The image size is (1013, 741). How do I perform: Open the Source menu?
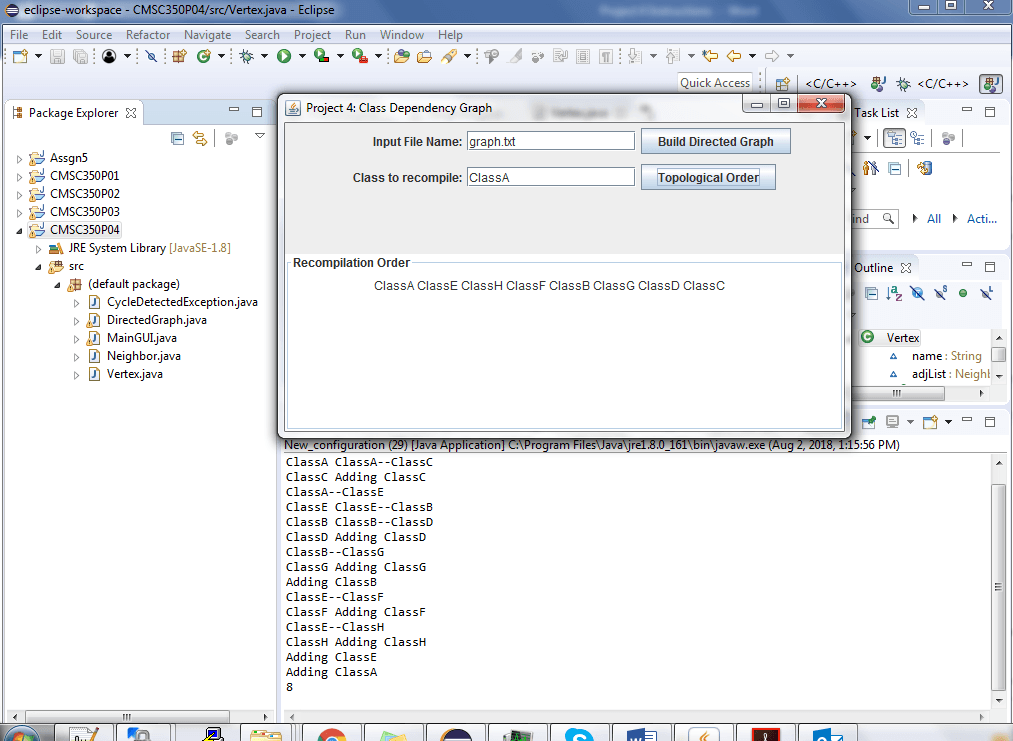coord(94,35)
